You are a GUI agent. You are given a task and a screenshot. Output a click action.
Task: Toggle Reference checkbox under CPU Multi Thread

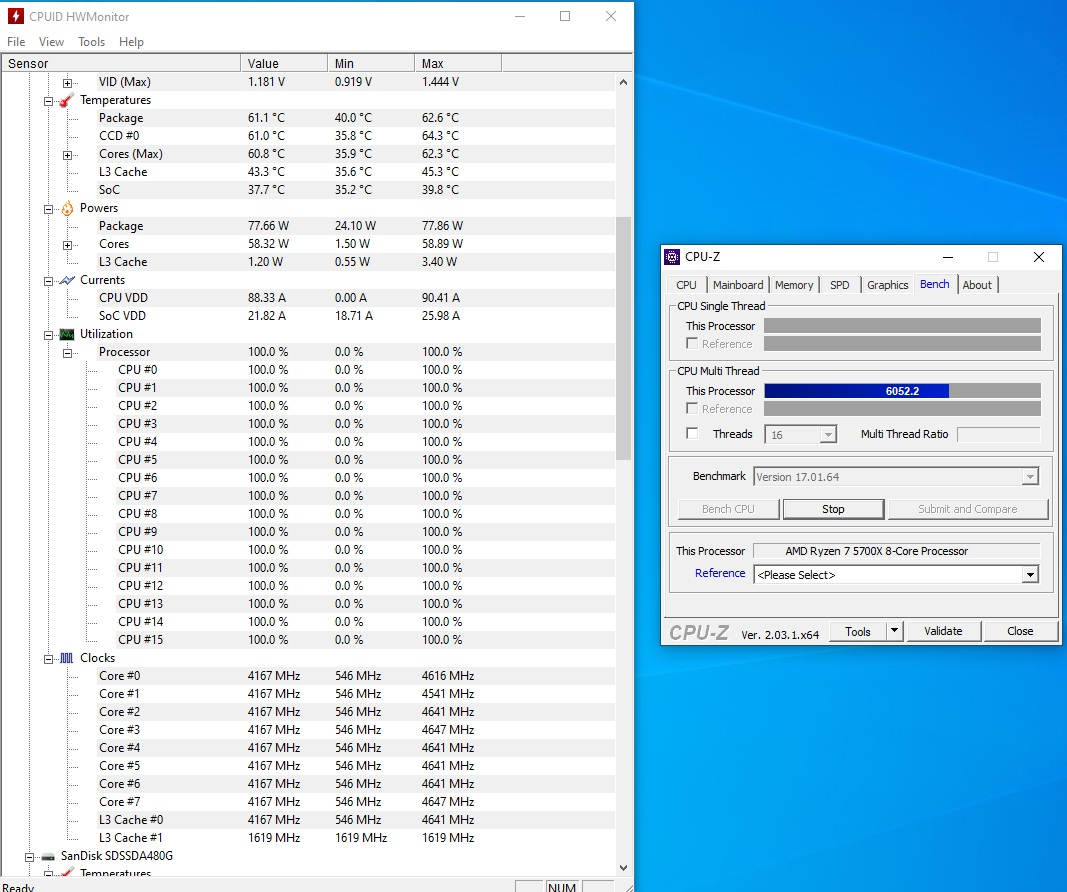692,408
